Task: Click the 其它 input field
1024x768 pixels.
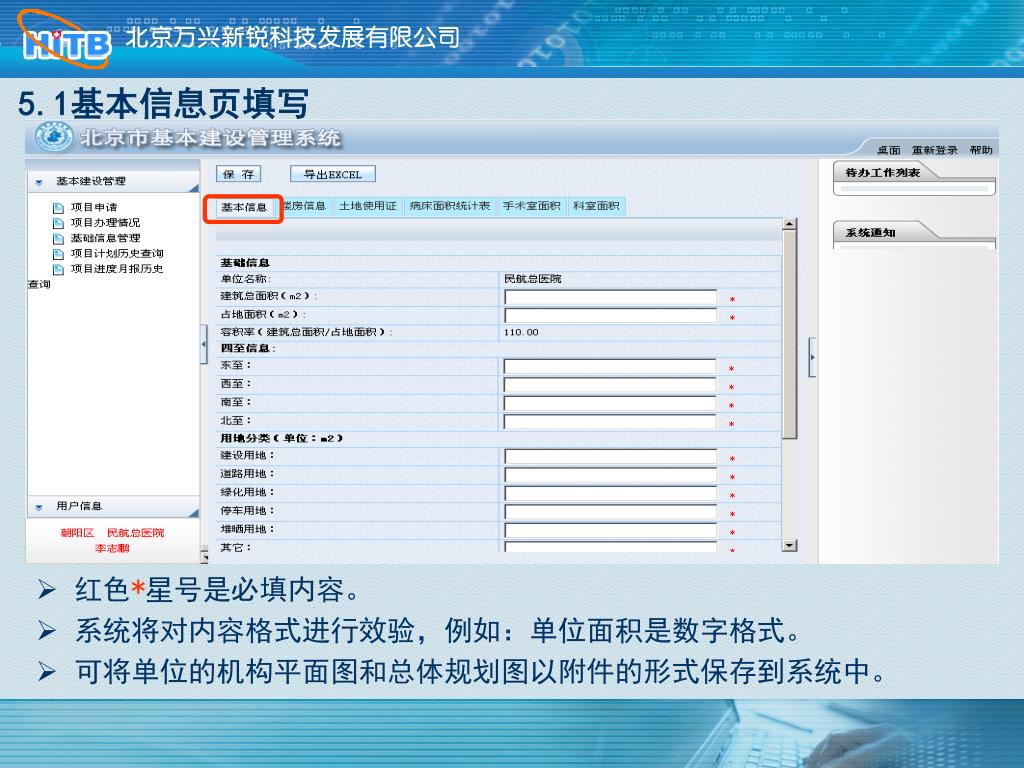Action: click(x=610, y=547)
